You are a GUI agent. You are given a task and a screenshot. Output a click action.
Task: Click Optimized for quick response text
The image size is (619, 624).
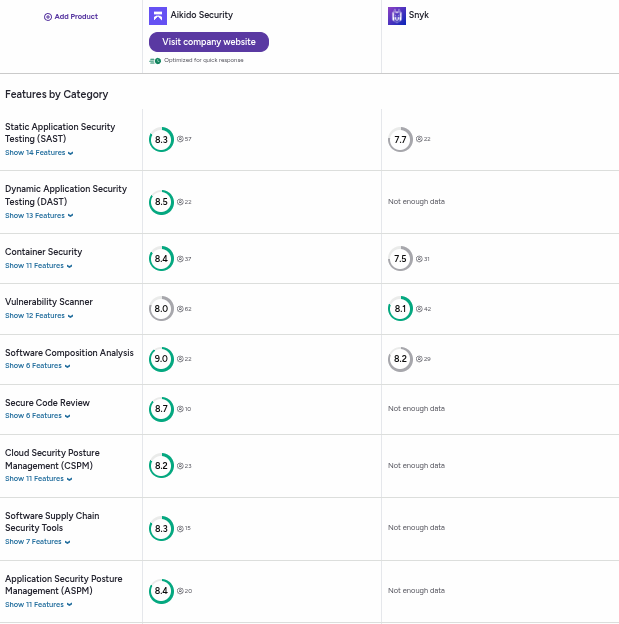point(204,60)
